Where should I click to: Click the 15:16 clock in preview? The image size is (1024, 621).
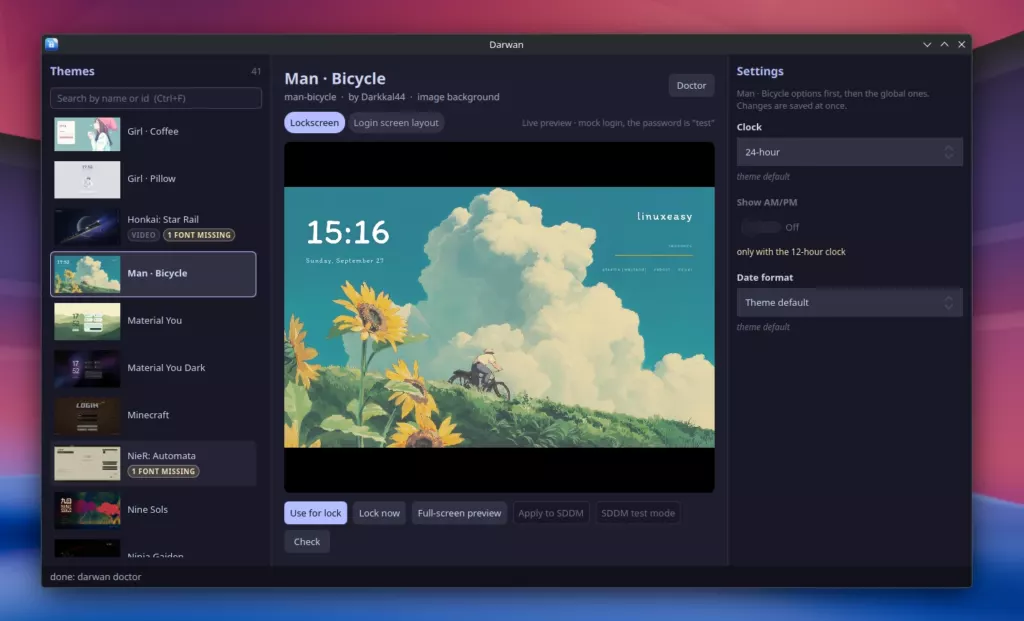click(x=347, y=232)
